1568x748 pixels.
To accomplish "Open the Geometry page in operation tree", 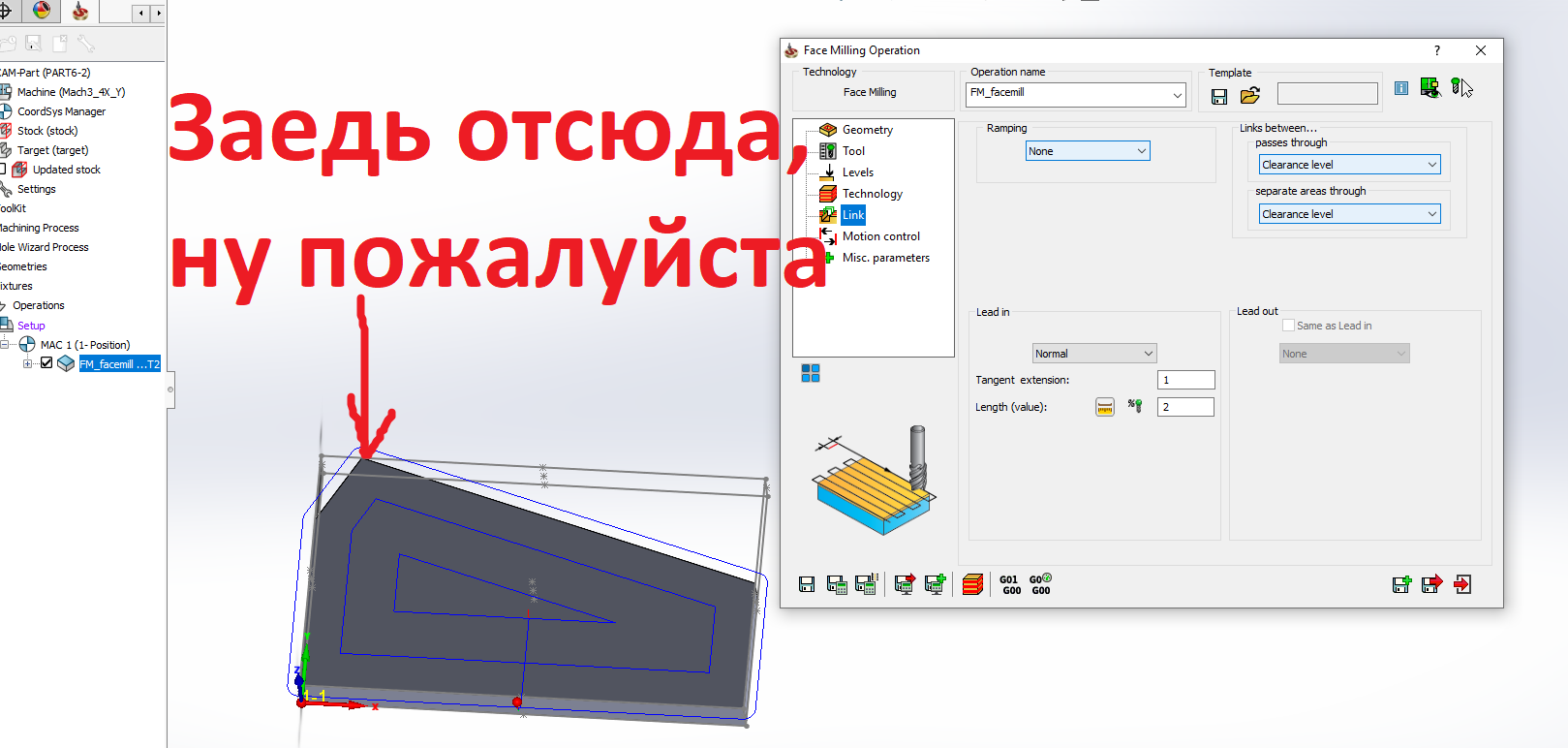I will 867,130.
